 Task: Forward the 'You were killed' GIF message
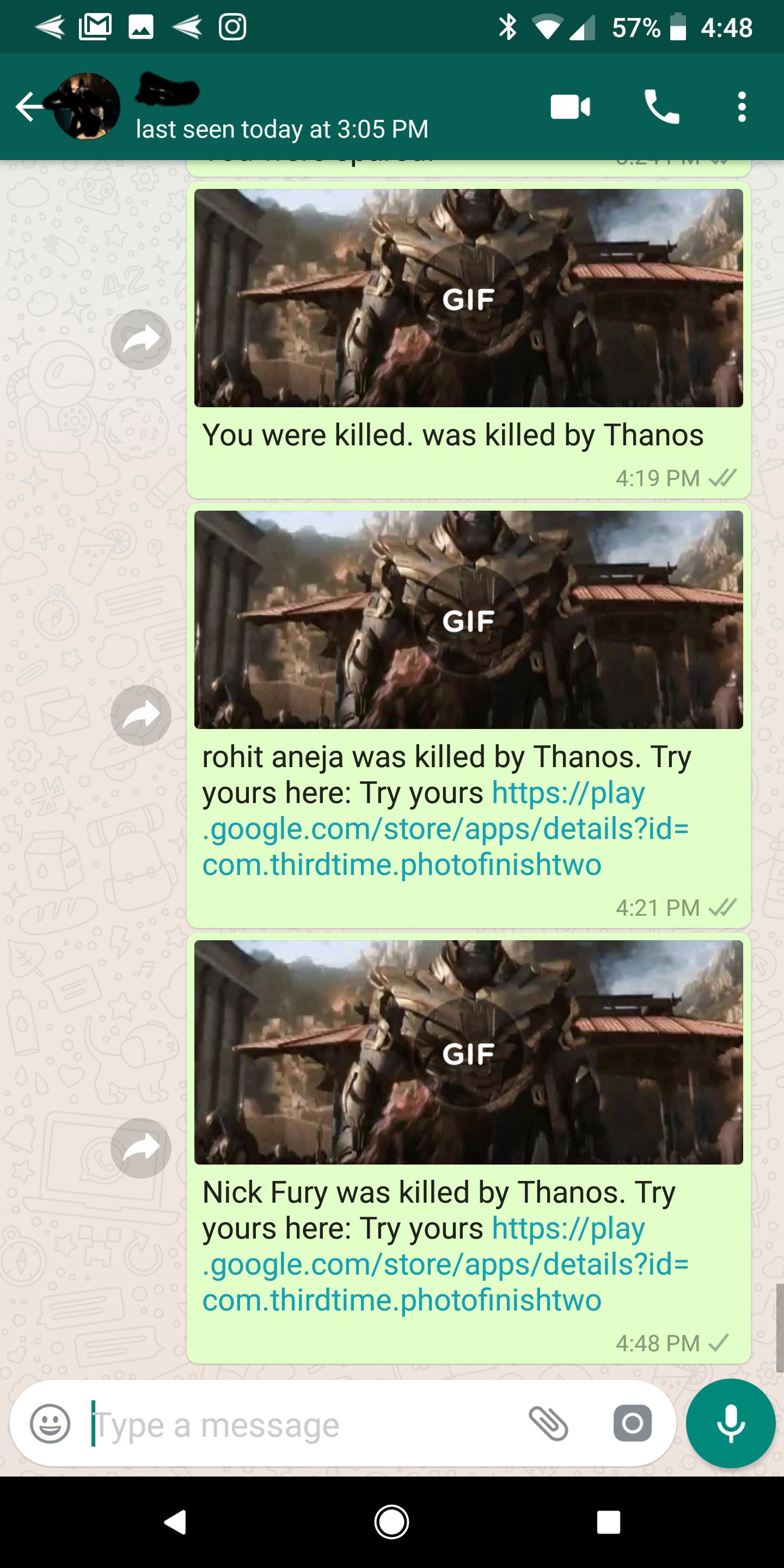pos(140,340)
